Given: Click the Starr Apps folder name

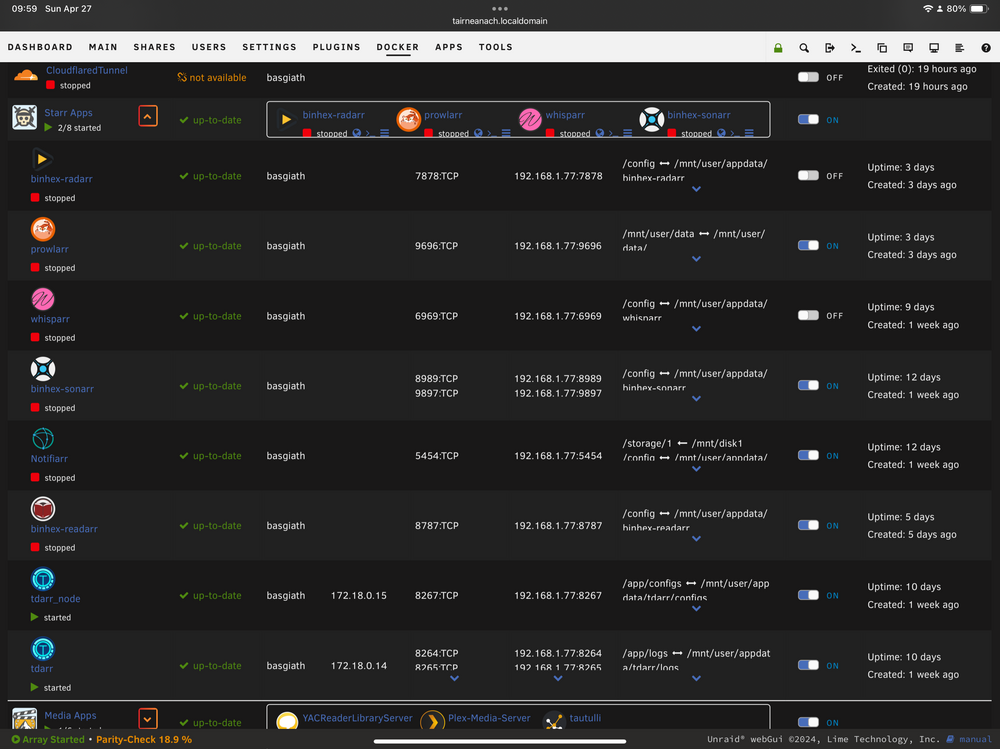Looking at the screenshot, I should pyautogui.click(x=68, y=112).
